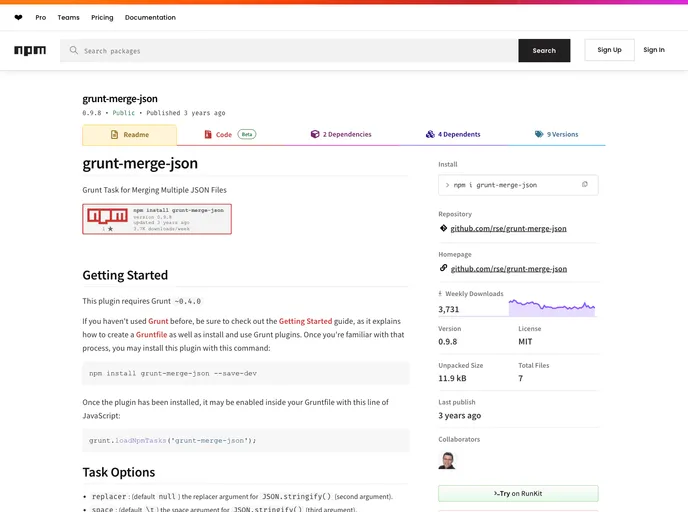This screenshot has height=512, width=688.
Task: Switch to the 2 Dependencies tab
Action: (341, 134)
